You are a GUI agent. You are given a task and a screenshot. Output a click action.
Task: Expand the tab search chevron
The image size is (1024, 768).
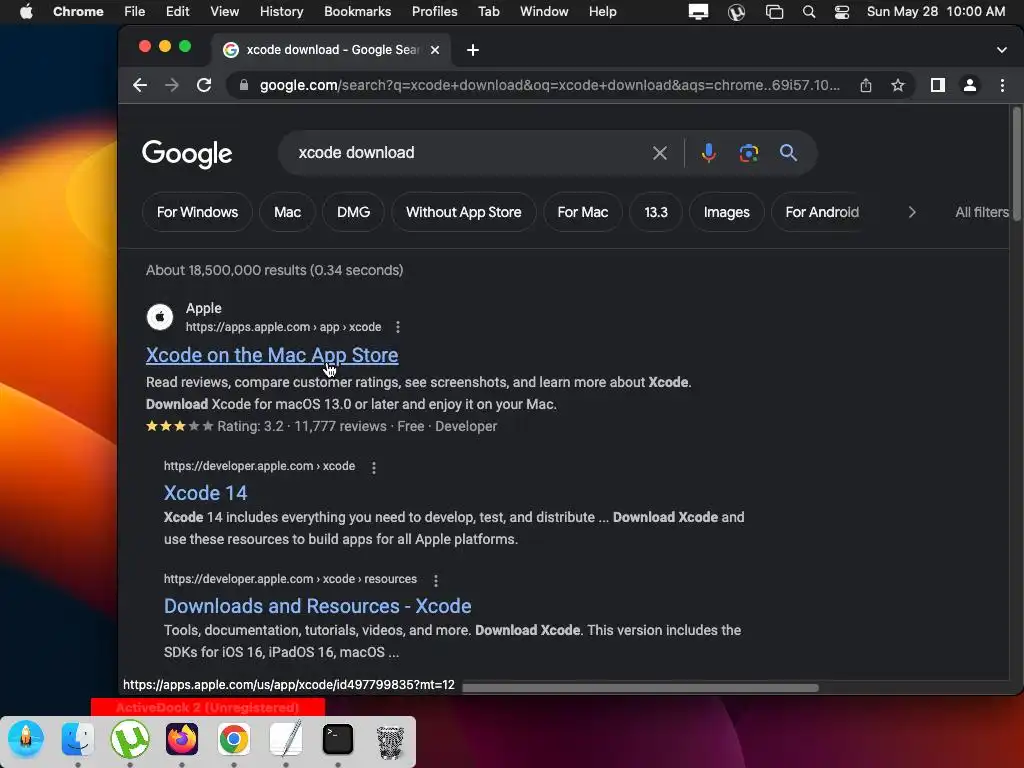coord(1002,50)
